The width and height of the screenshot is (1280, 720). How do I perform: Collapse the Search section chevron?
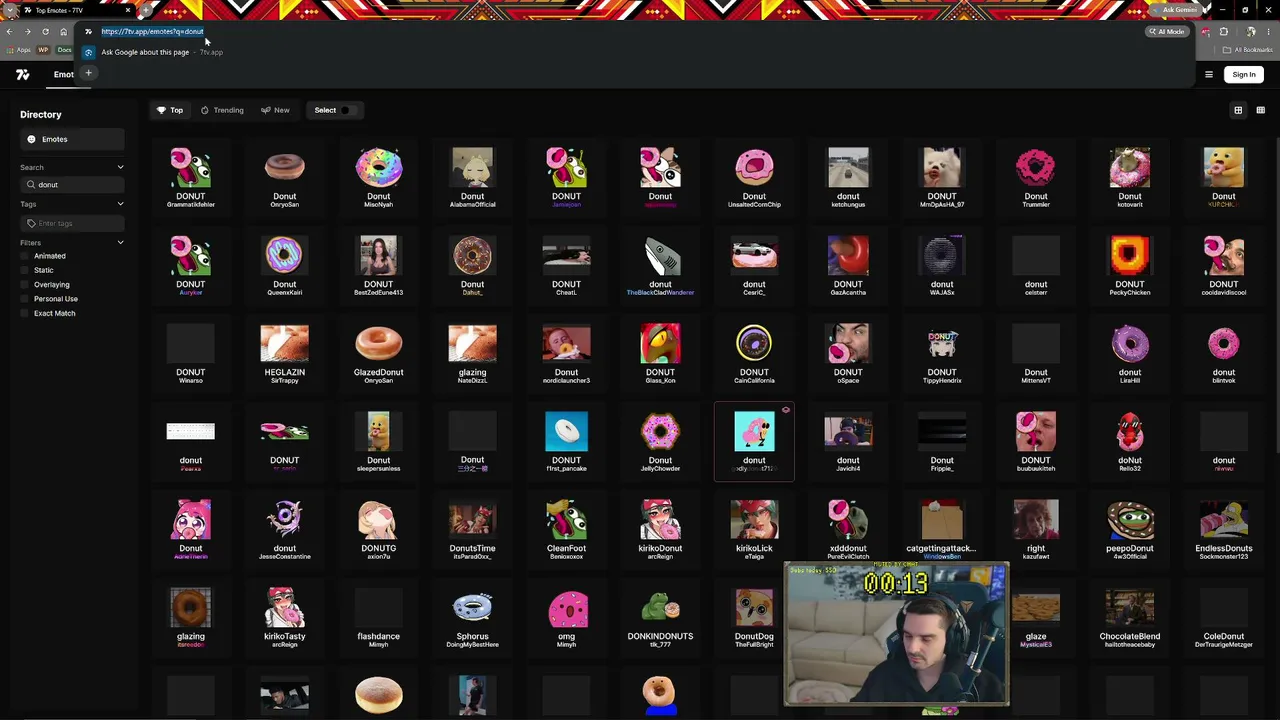click(120, 167)
